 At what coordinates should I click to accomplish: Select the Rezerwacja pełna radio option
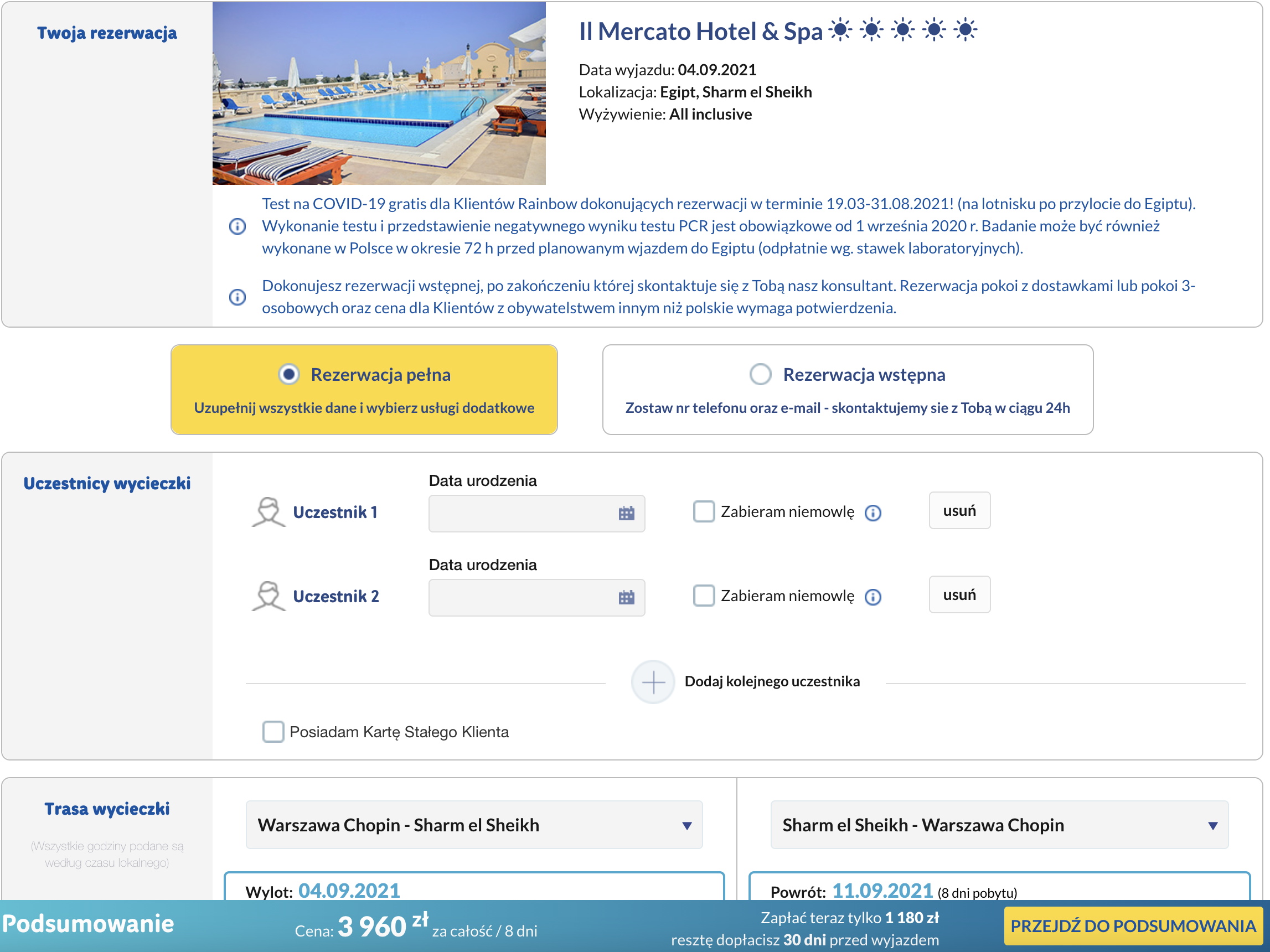[289, 374]
